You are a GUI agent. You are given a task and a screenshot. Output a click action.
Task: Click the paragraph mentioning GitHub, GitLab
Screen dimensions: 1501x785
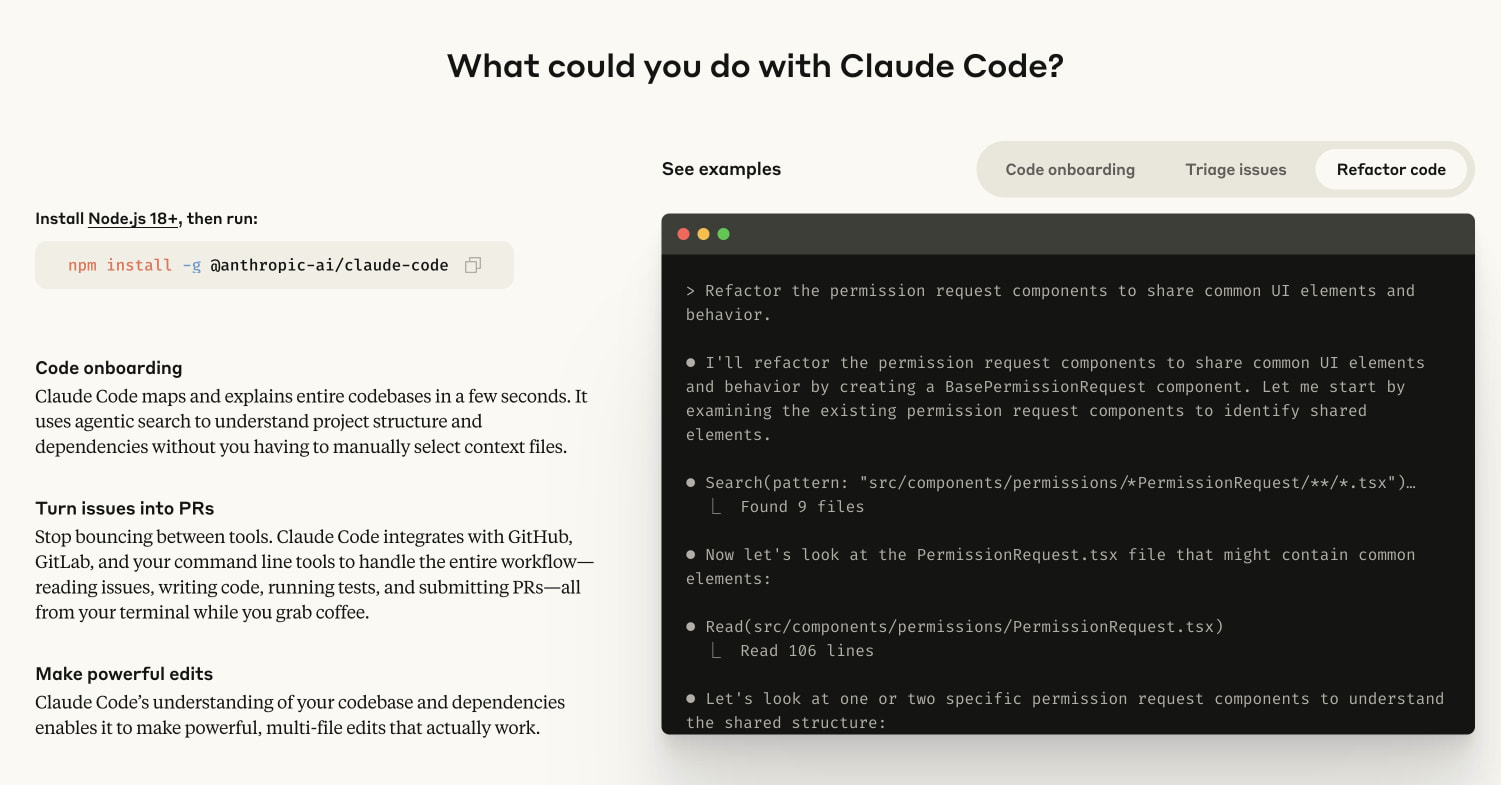[x=314, y=574]
